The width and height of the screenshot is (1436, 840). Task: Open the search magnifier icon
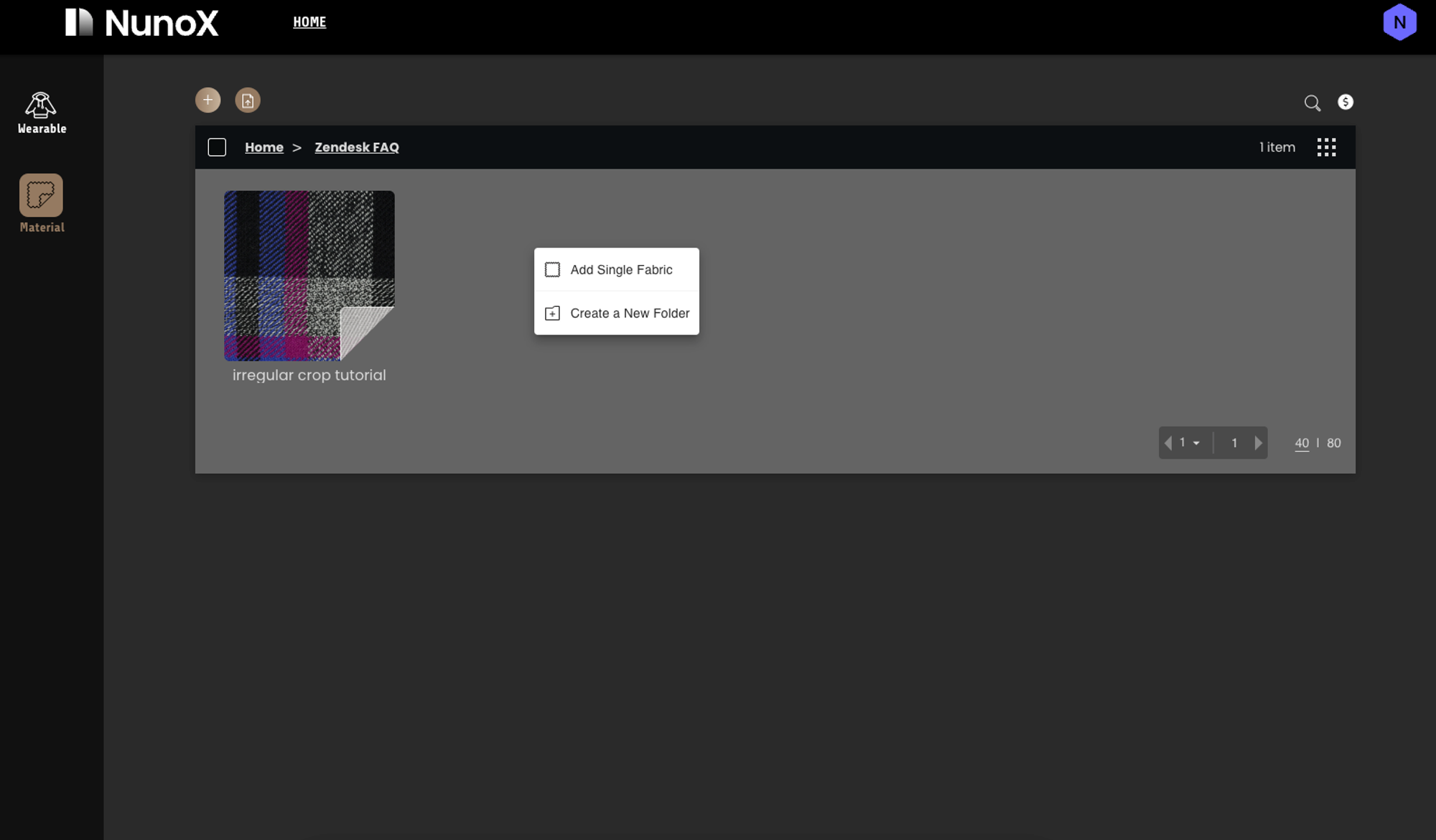(x=1312, y=103)
